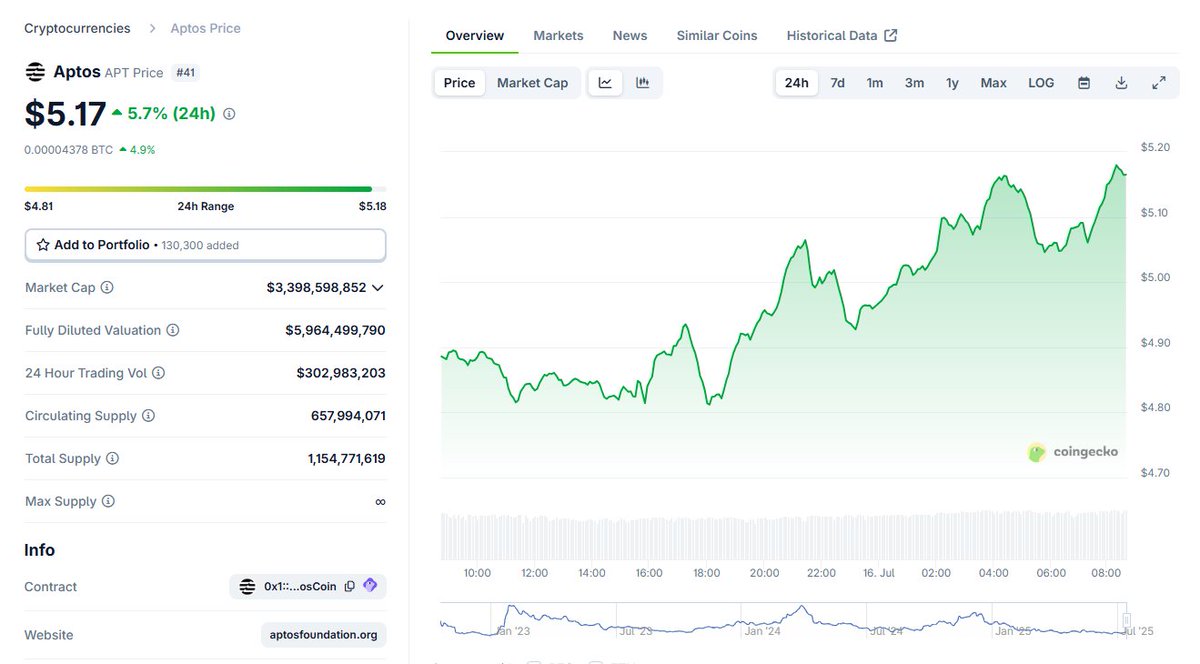Click the Aptos coin logo

[35, 72]
